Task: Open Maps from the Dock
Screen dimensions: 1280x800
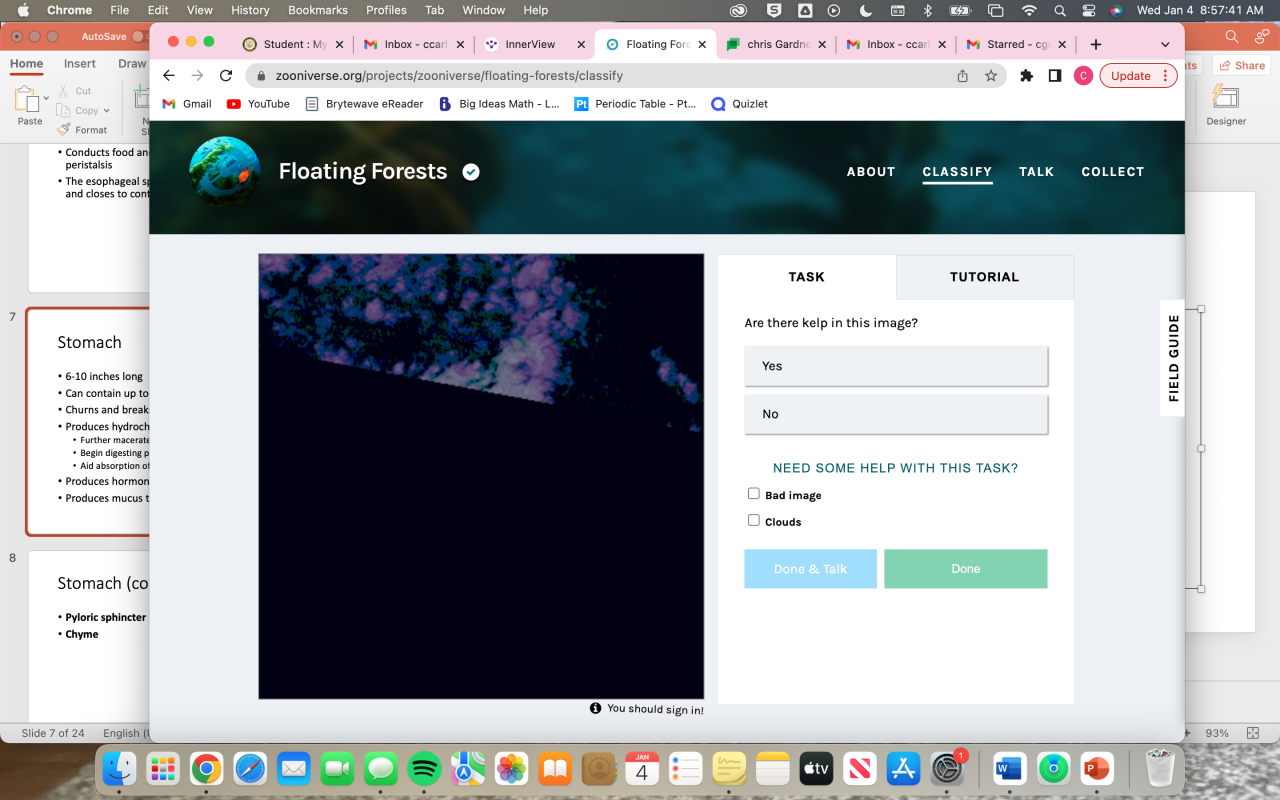Action: (x=468, y=769)
